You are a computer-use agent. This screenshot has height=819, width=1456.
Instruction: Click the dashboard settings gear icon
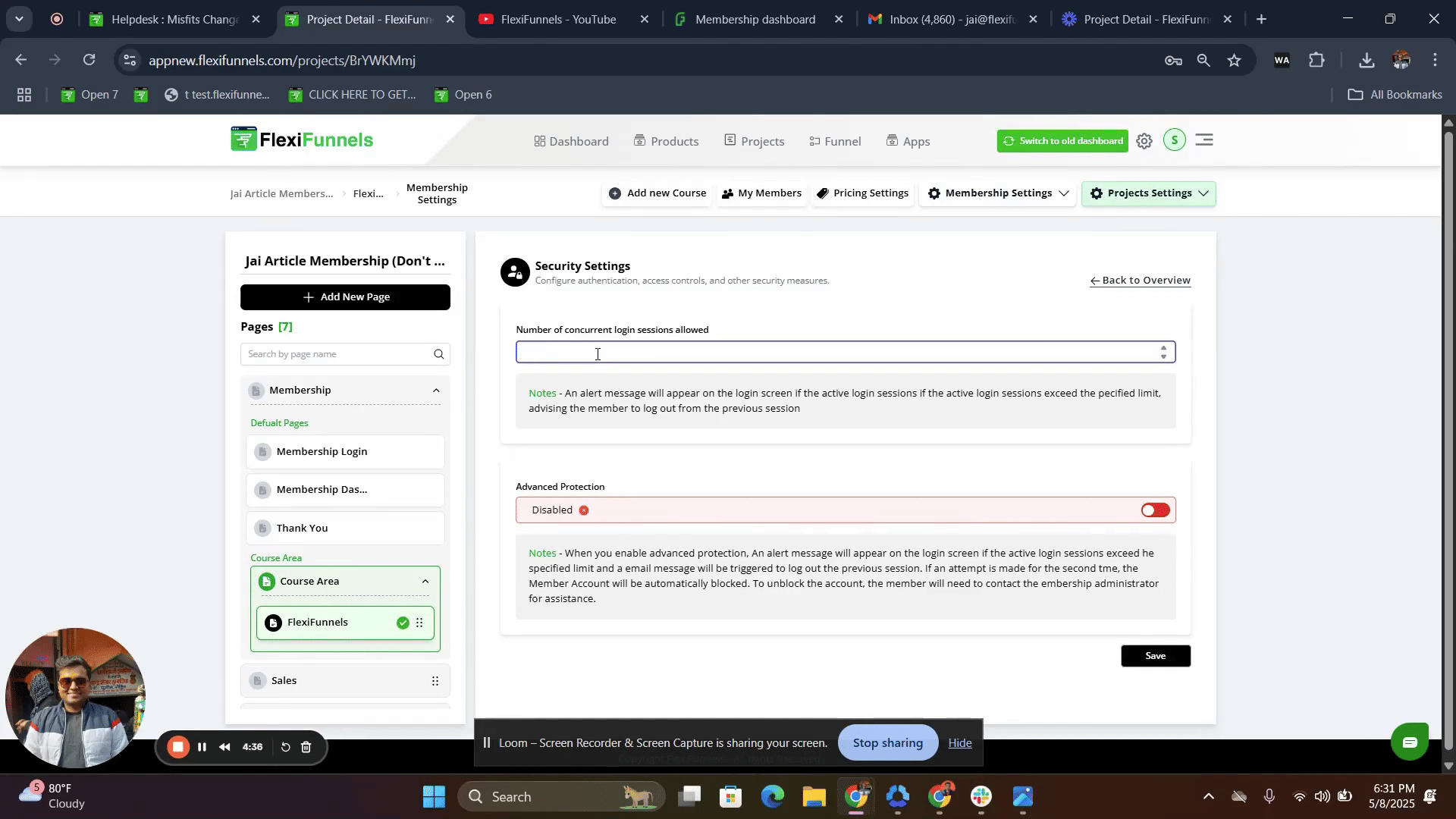point(1144,141)
